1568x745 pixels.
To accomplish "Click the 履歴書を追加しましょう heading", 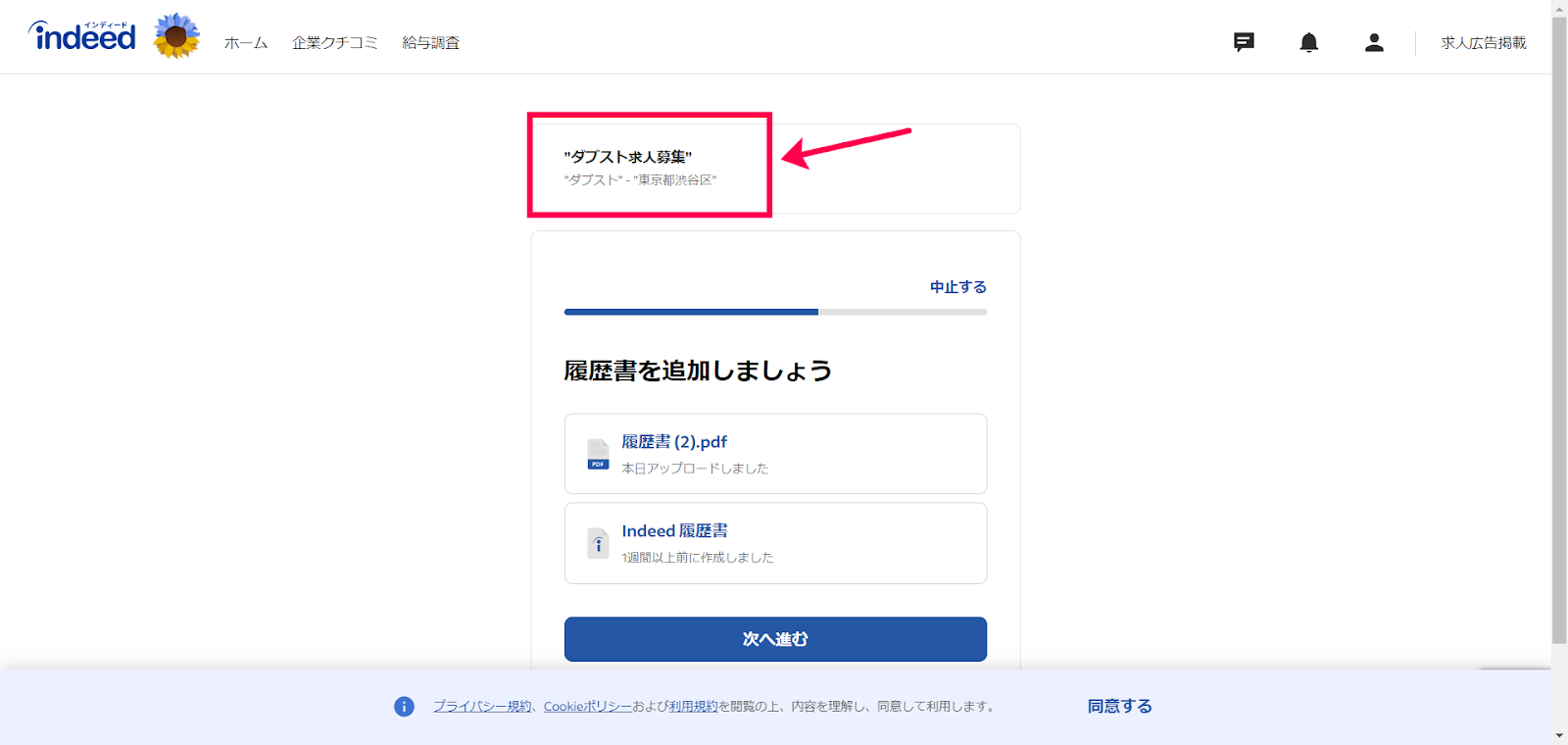I will click(x=698, y=371).
